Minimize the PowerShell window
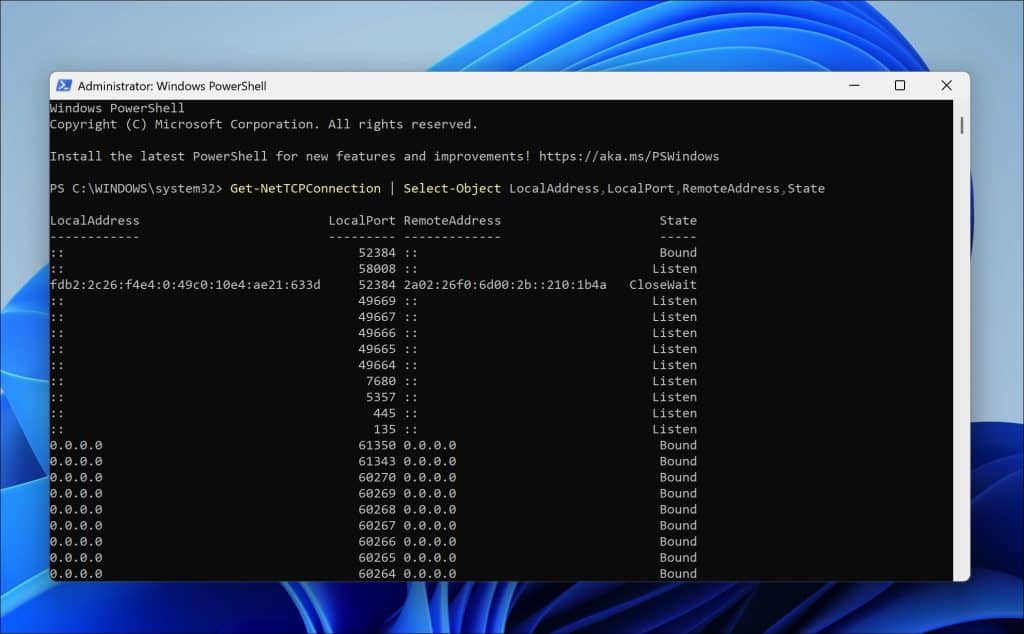The image size is (1024, 634). [853, 86]
